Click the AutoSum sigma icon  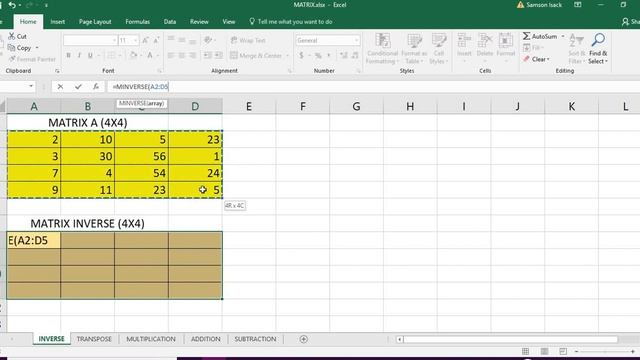(527, 36)
